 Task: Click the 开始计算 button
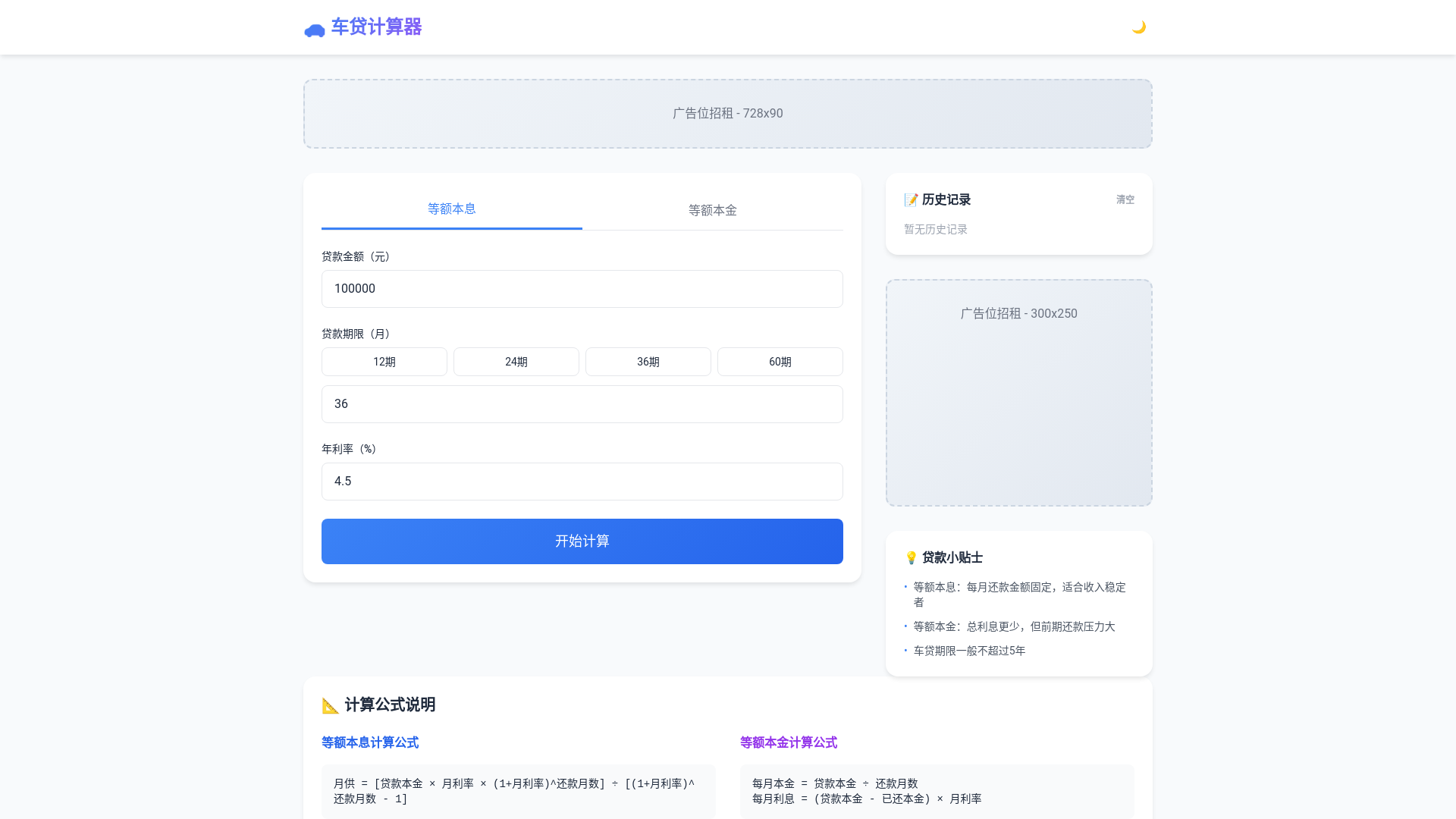pyautogui.click(x=582, y=541)
